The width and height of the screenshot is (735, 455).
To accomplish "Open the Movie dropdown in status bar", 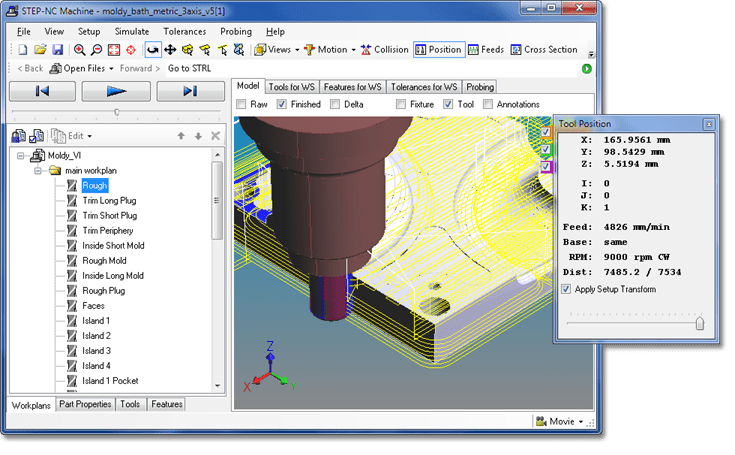I will click(x=560, y=421).
